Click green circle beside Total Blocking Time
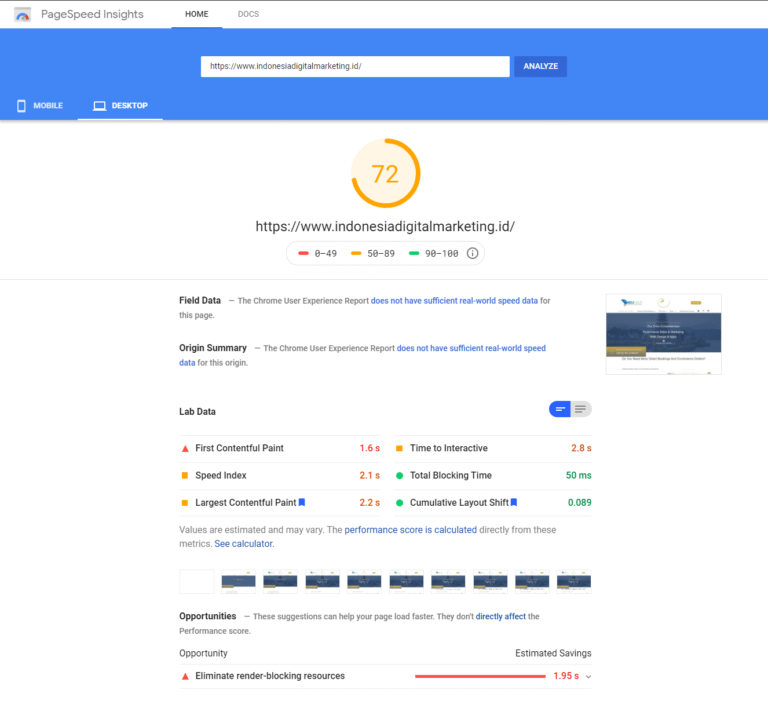 point(400,475)
